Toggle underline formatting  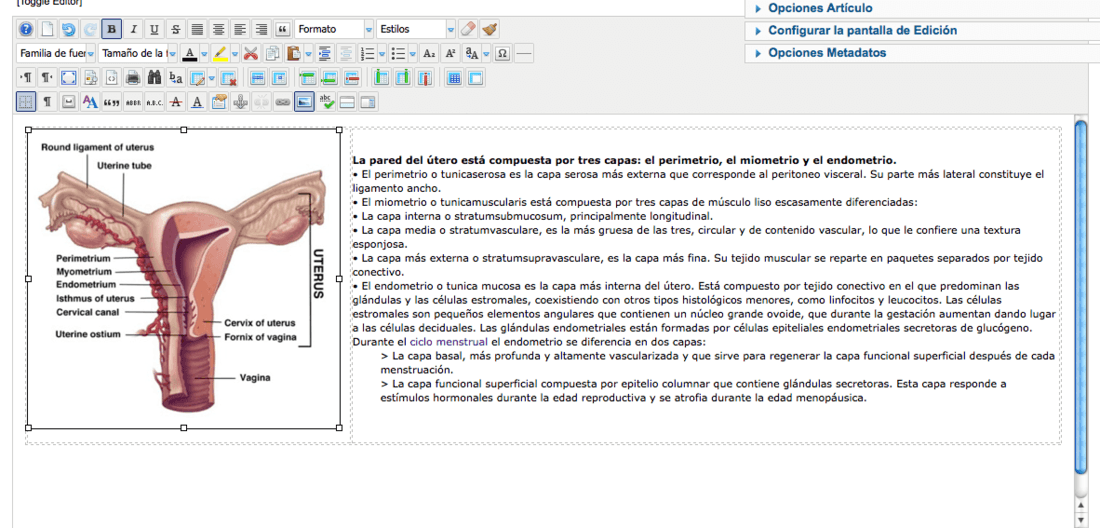coord(154,29)
